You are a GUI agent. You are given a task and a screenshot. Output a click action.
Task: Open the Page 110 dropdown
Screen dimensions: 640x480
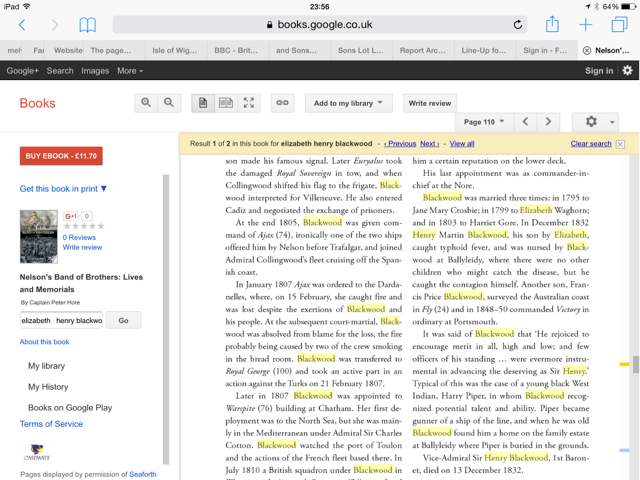[484, 122]
